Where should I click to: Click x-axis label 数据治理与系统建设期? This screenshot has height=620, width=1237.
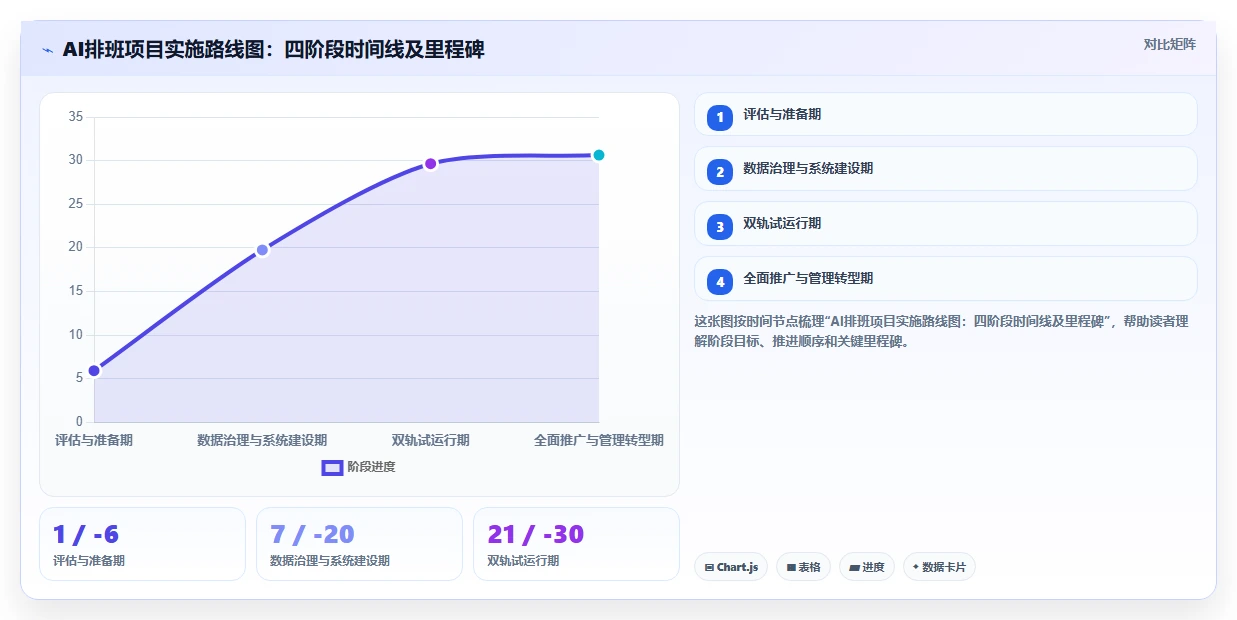pyautogui.click(x=262, y=440)
